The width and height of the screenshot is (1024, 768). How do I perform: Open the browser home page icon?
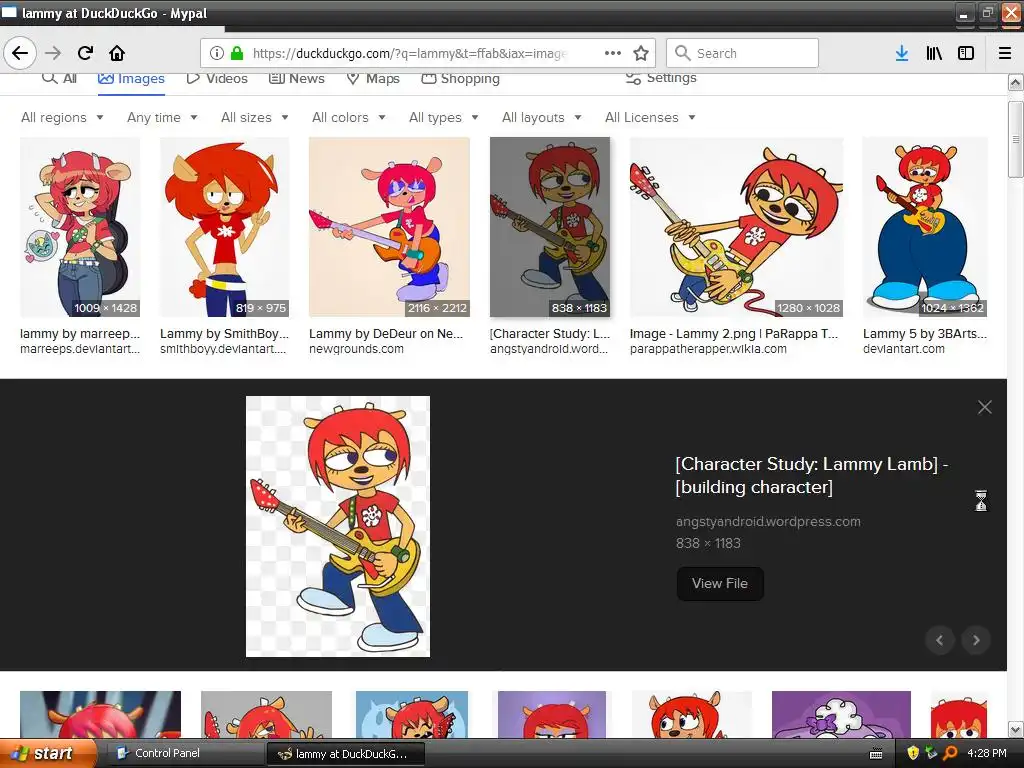117,53
